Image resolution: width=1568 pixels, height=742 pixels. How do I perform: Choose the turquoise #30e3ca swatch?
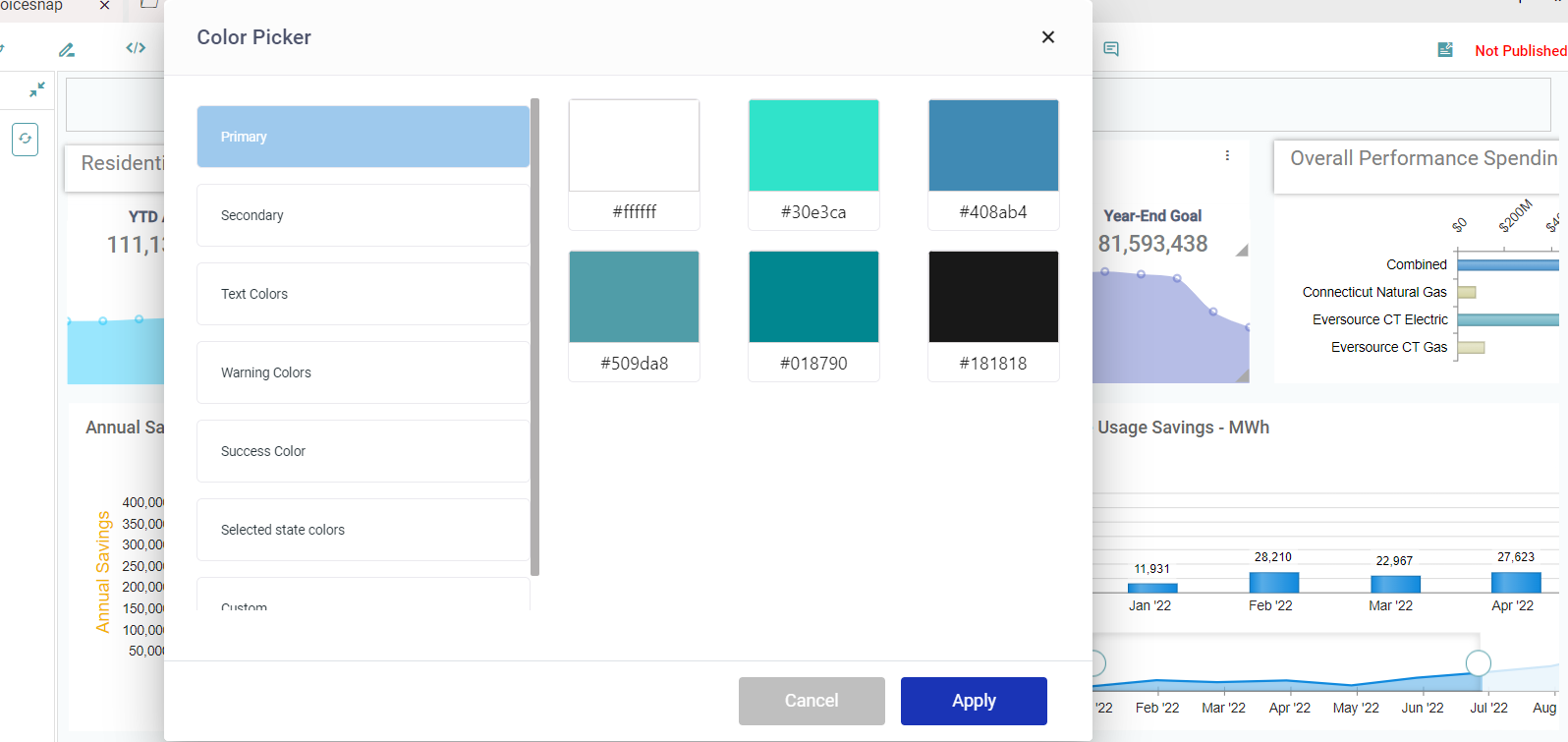tap(813, 145)
